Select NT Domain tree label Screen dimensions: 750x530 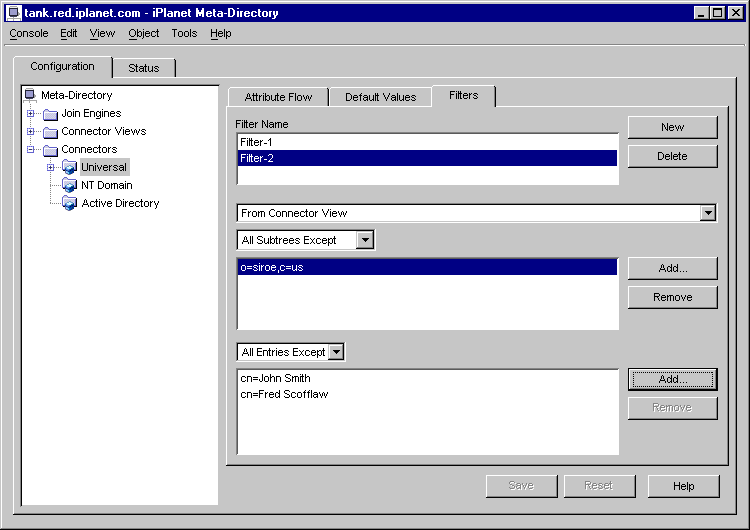107,185
